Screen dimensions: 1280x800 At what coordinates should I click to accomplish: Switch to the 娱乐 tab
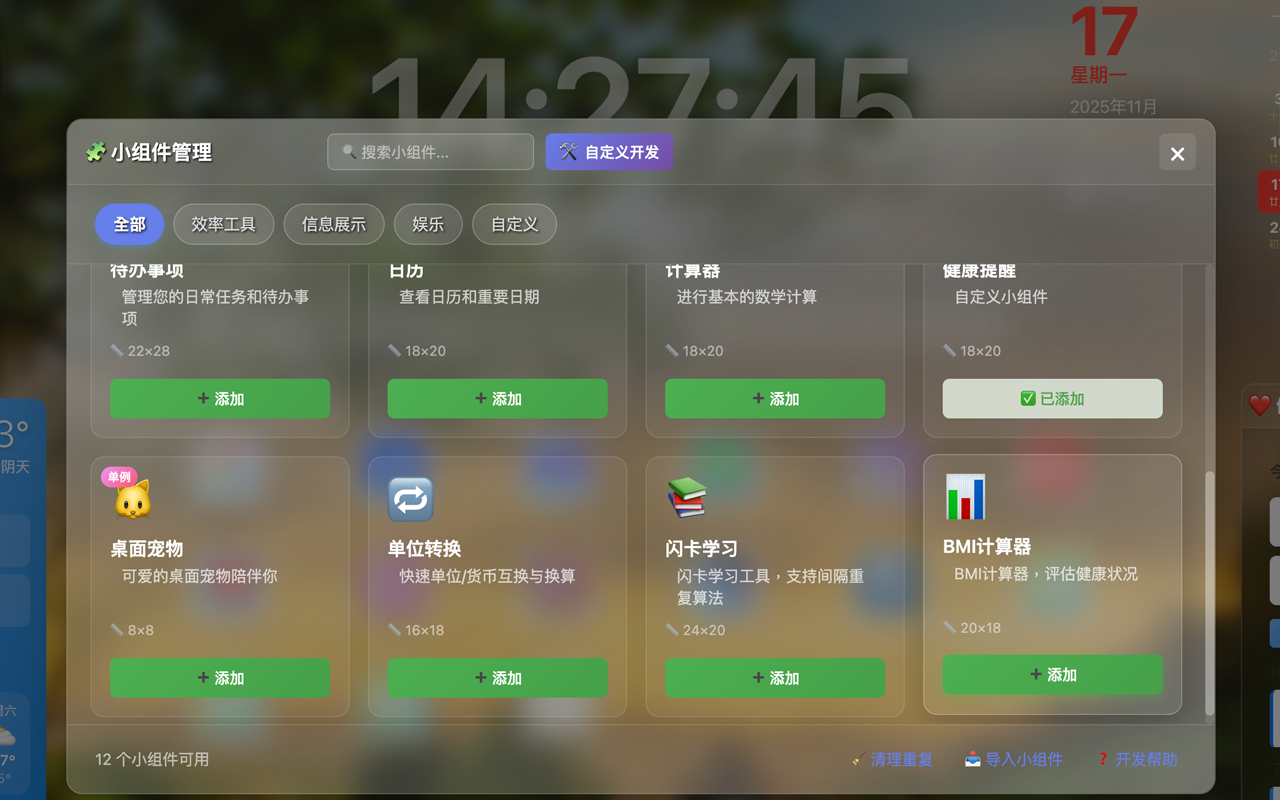click(x=428, y=224)
